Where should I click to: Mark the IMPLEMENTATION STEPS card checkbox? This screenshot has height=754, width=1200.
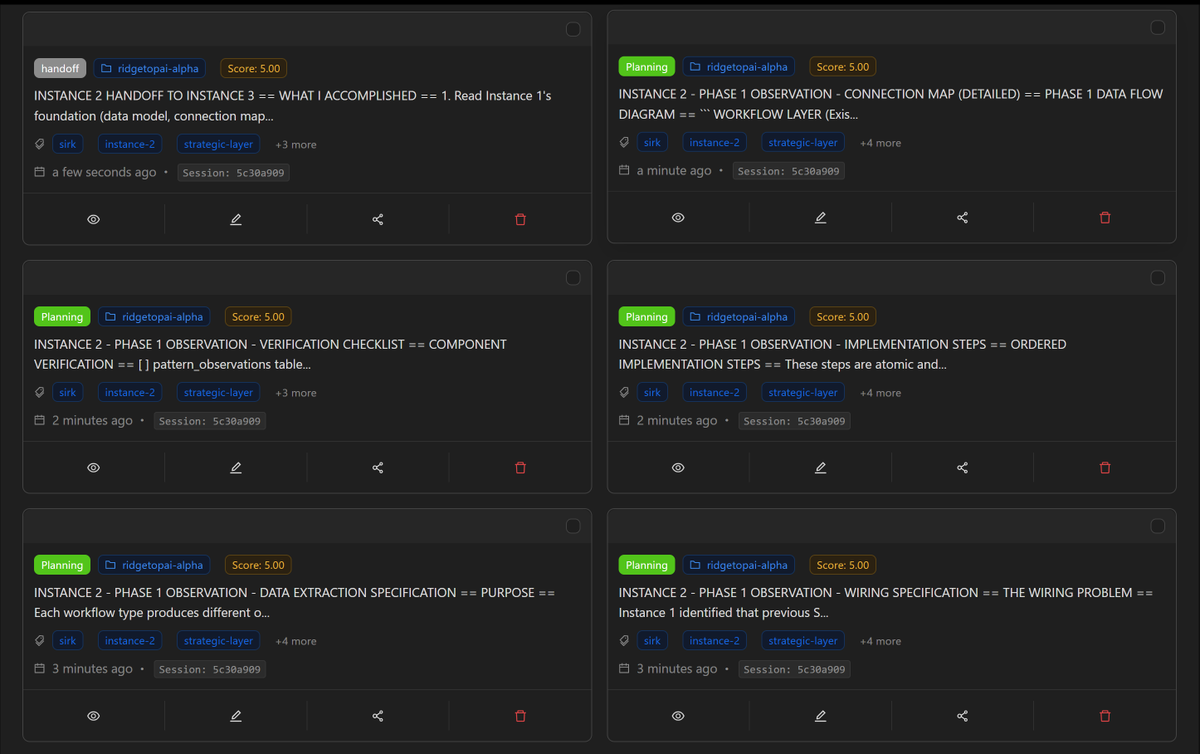click(x=1158, y=277)
